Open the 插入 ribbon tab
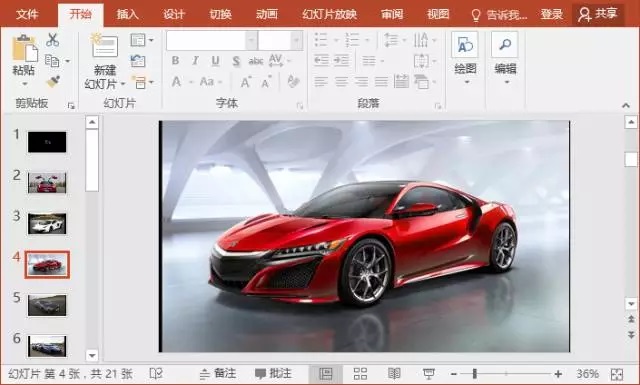The width and height of the screenshot is (640, 385). (127, 14)
